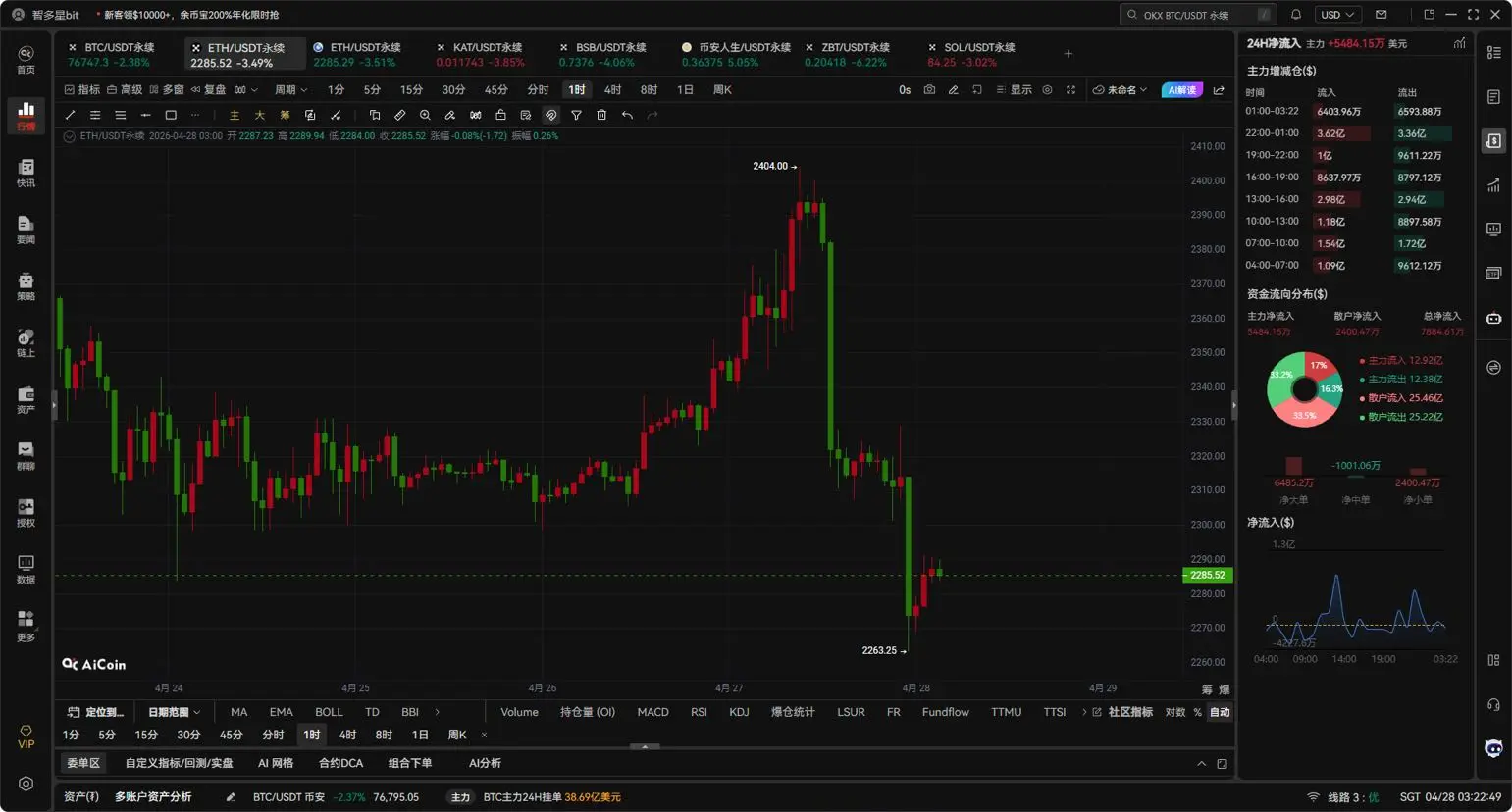Screen dimensions: 1512x812
Task: Toggle 对数 logarithmic scale
Action: [x=1174, y=712]
